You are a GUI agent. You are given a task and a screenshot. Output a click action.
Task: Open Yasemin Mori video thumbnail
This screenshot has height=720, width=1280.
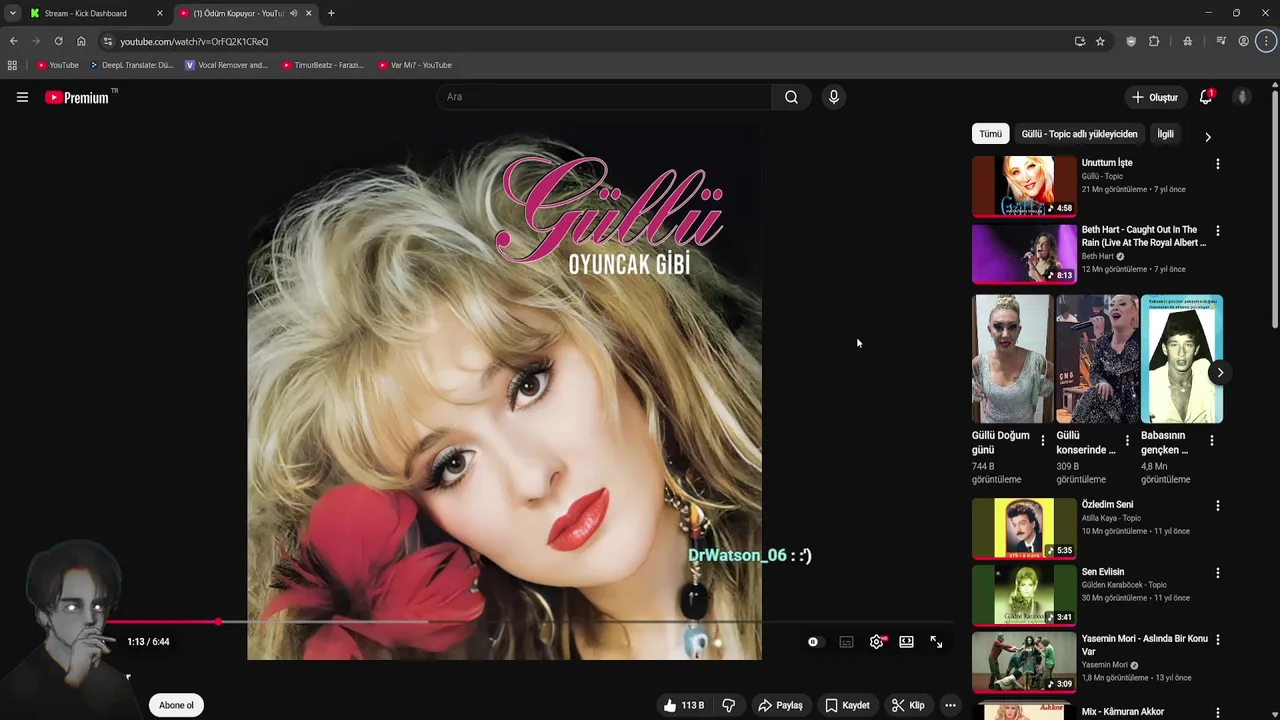(x=1024, y=663)
